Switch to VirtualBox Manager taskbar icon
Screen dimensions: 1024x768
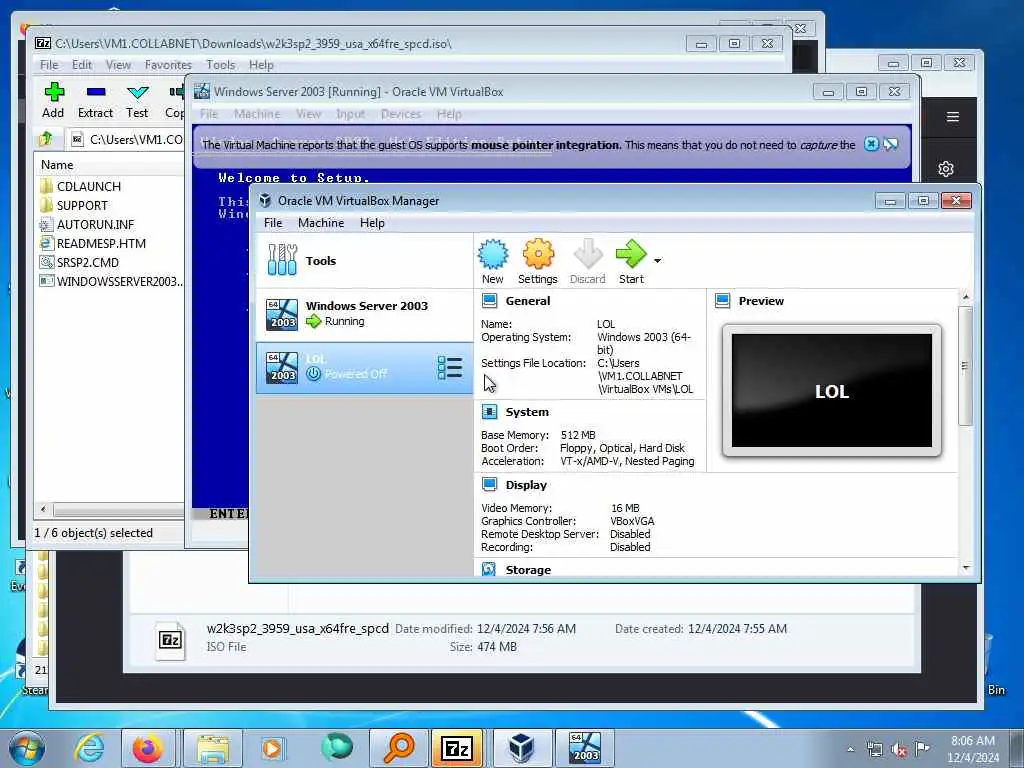[x=521, y=748]
